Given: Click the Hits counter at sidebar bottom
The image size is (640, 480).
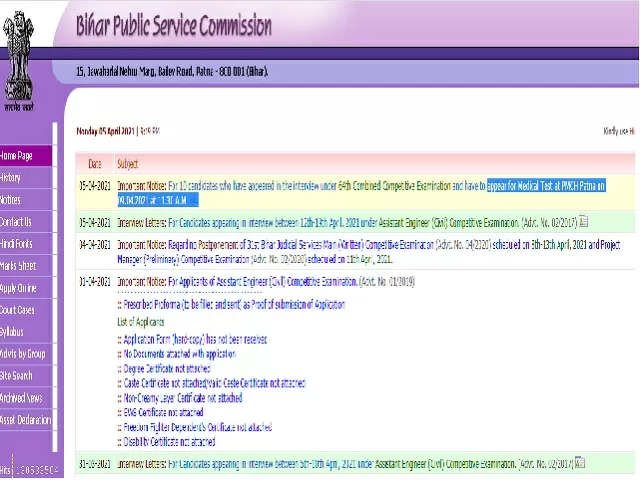Looking at the screenshot, I should pos(29,470).
